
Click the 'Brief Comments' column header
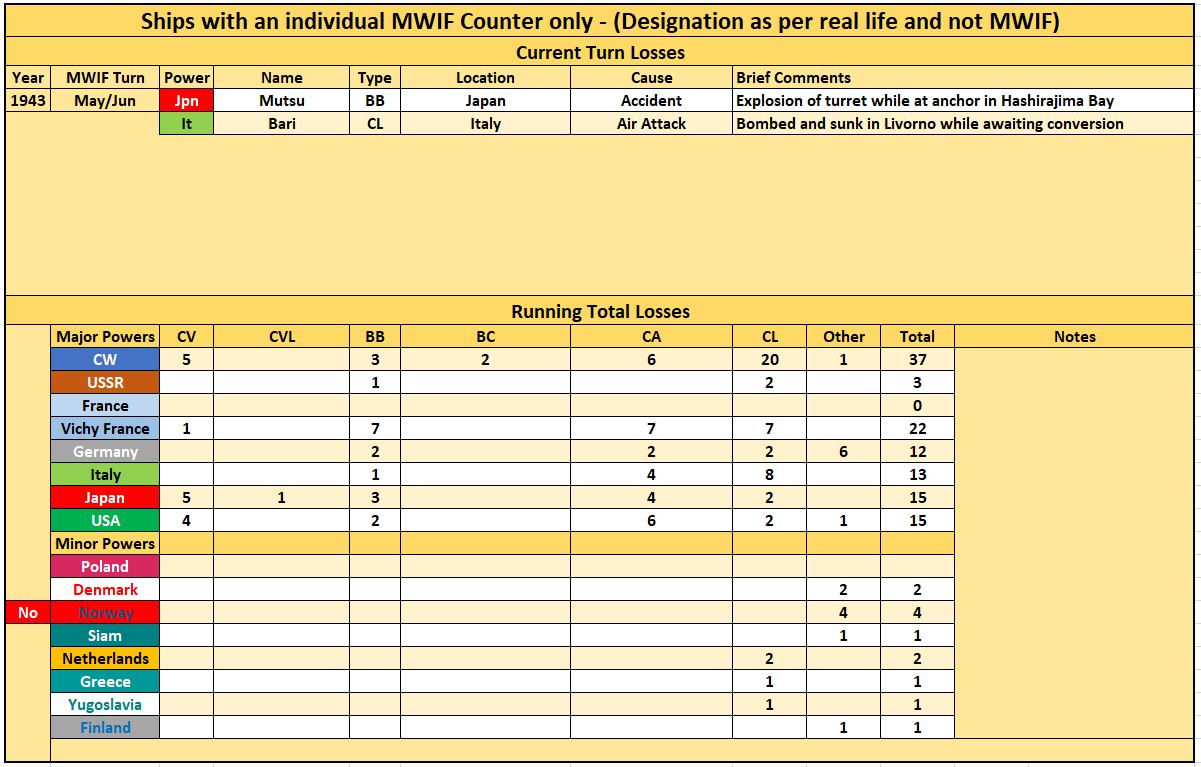(x=963, y=78)
